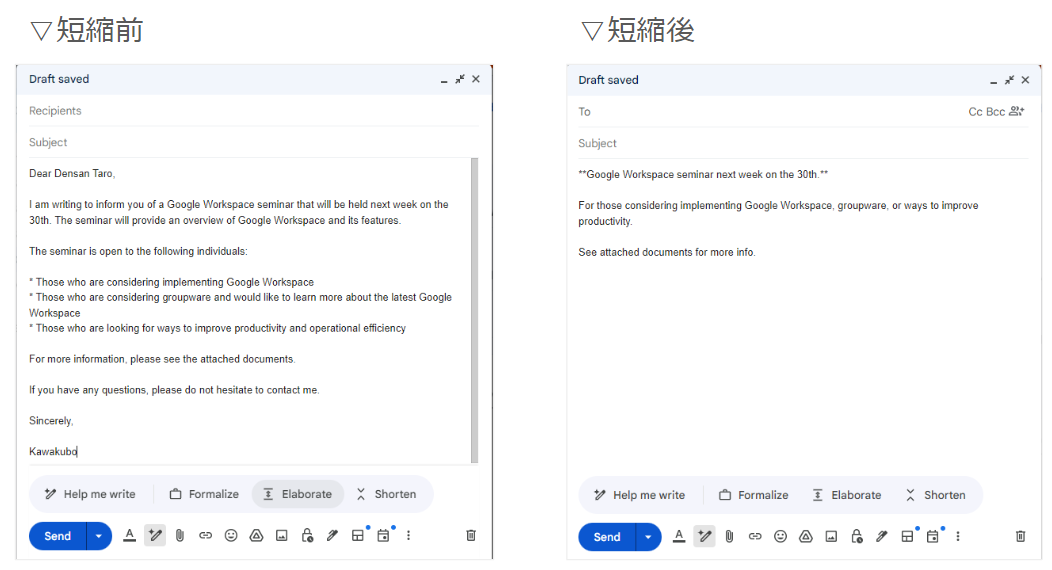Focus the Recipients field in left window
The height and width of the screenshot is (570, 1052).
pyautogui.click(x=254, y=111)
